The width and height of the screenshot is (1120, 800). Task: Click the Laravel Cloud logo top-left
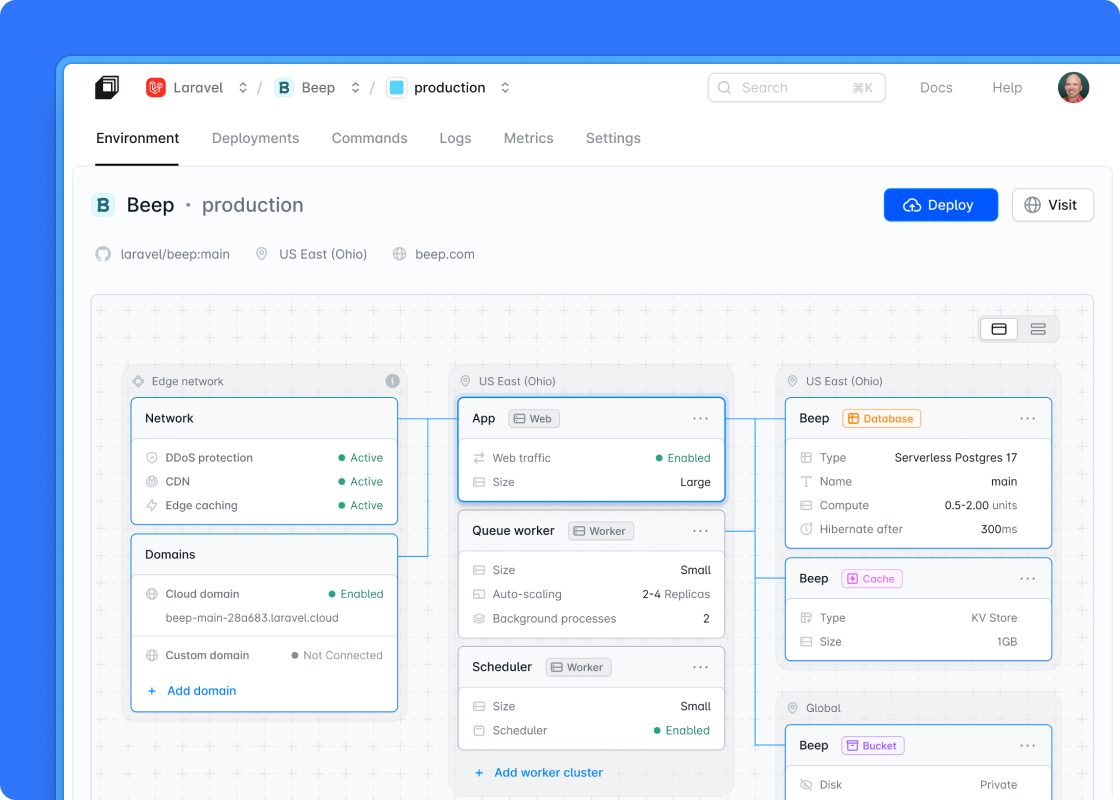point(107,87)
